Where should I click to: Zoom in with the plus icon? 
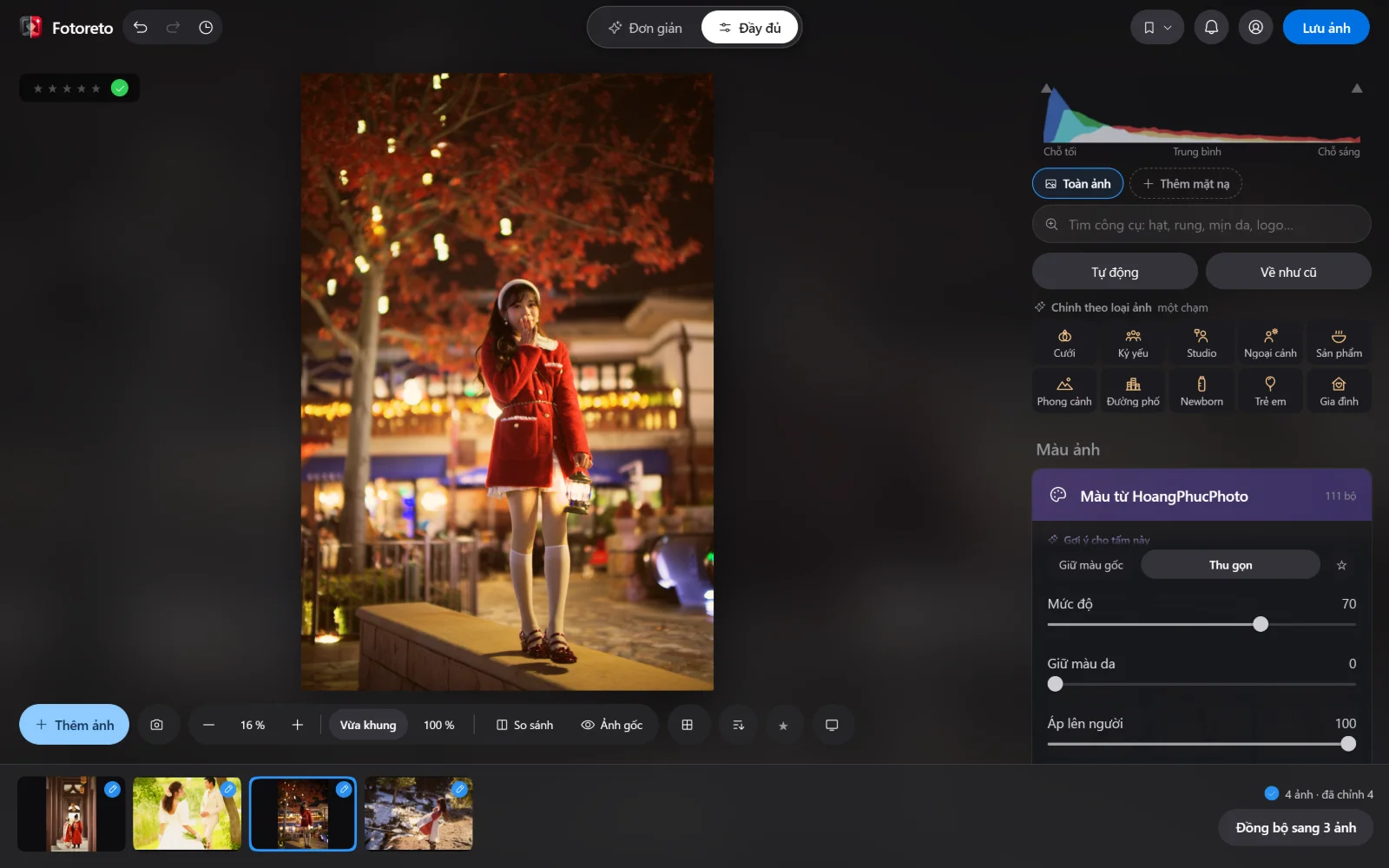point(297,725)
